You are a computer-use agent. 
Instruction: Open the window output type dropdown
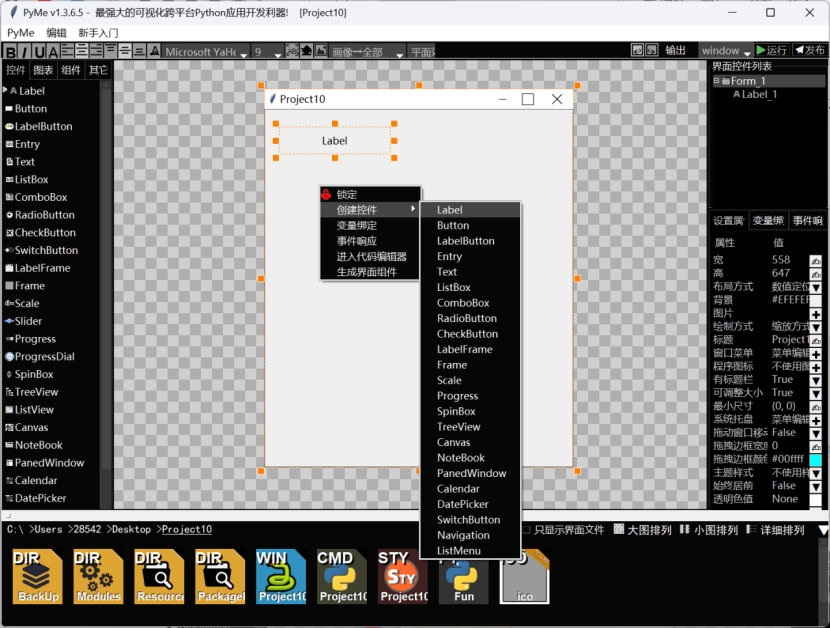tap(726, 51)
